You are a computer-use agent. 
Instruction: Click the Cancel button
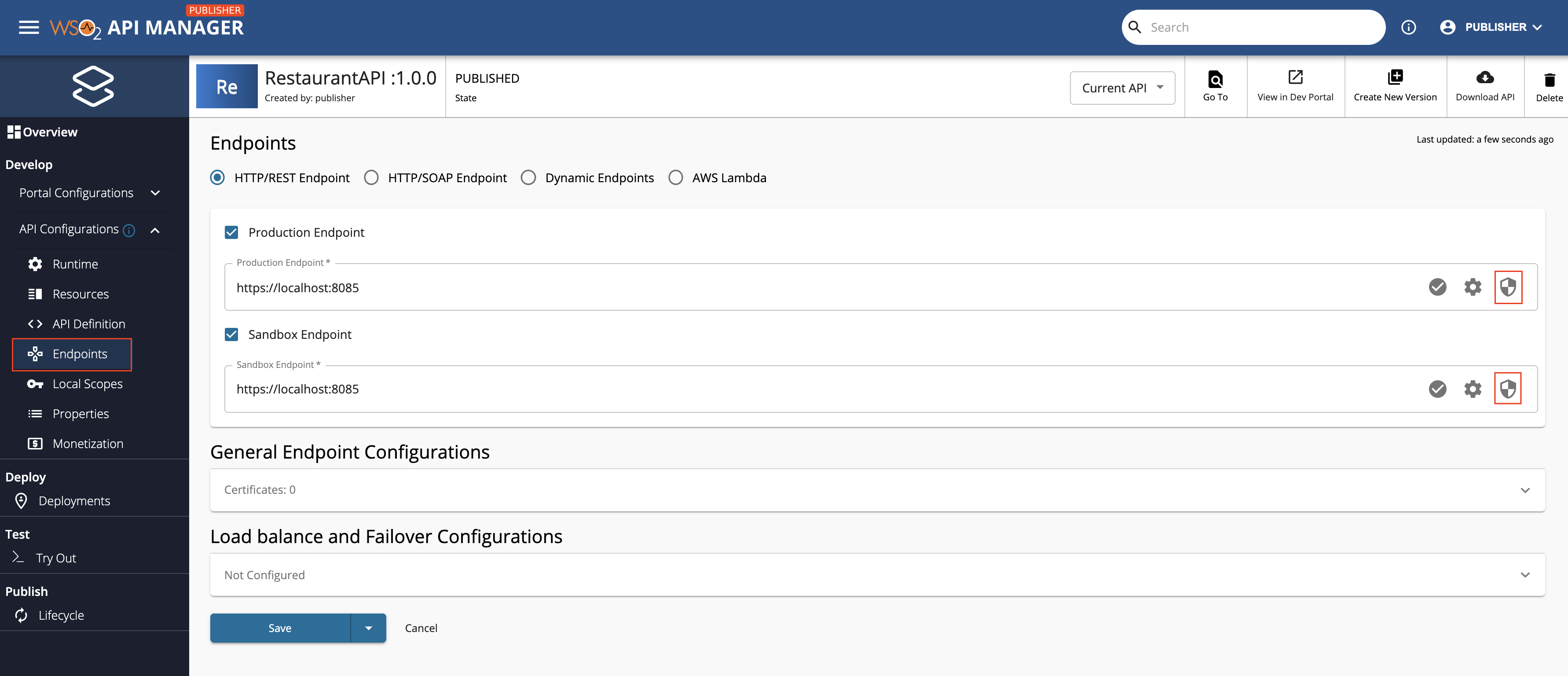point(420,627)
